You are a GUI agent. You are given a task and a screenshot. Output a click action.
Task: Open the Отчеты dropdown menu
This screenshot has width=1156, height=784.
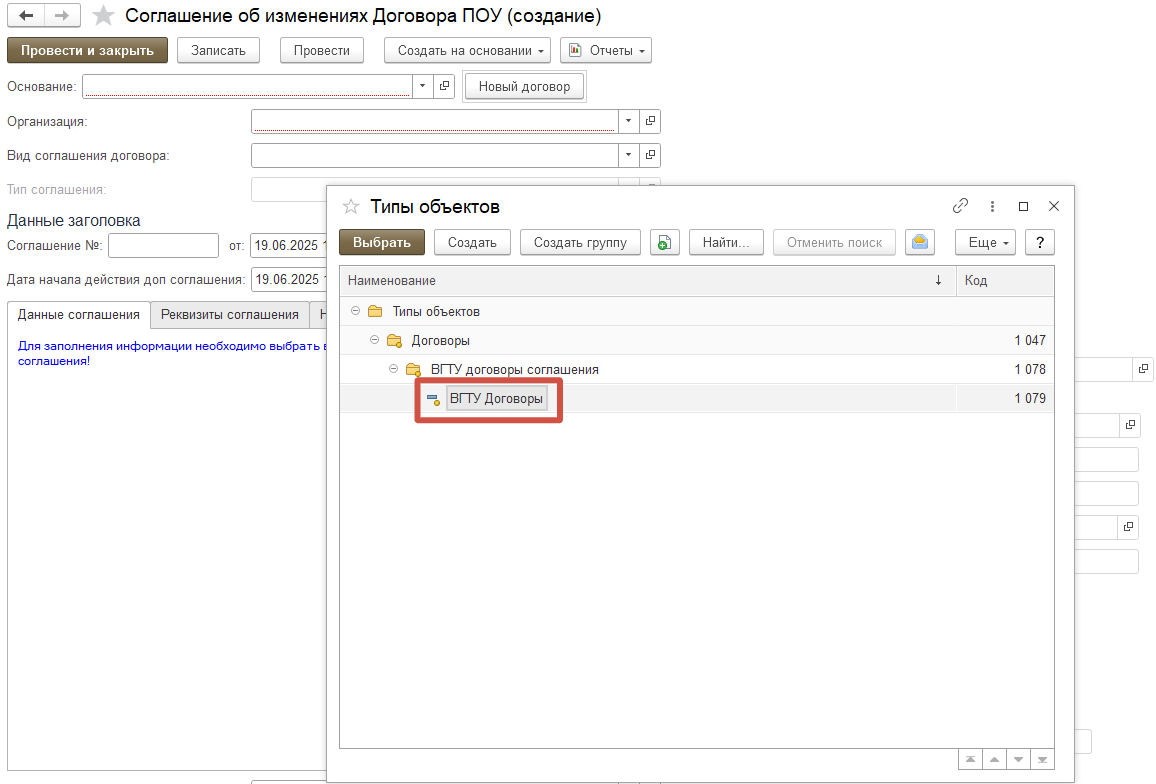(x=606, y=50)
